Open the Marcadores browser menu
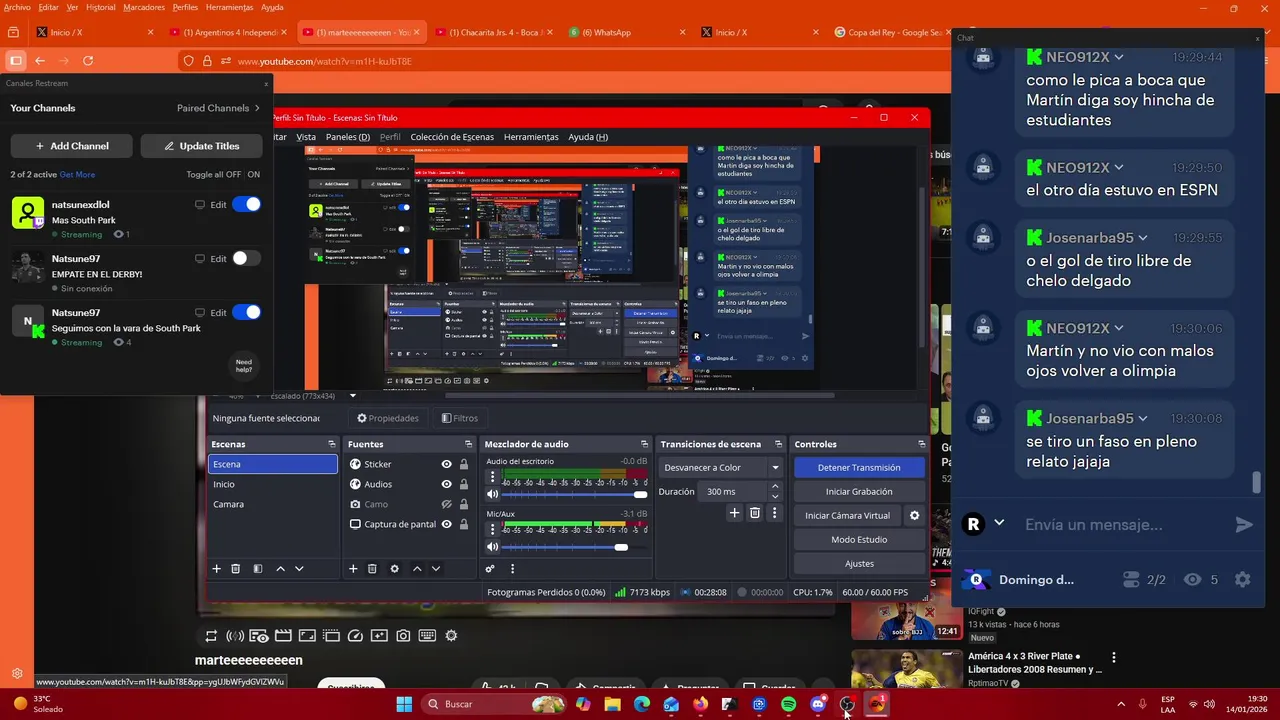This screenshot has width=1280, height=720. (x=144, y=7)
